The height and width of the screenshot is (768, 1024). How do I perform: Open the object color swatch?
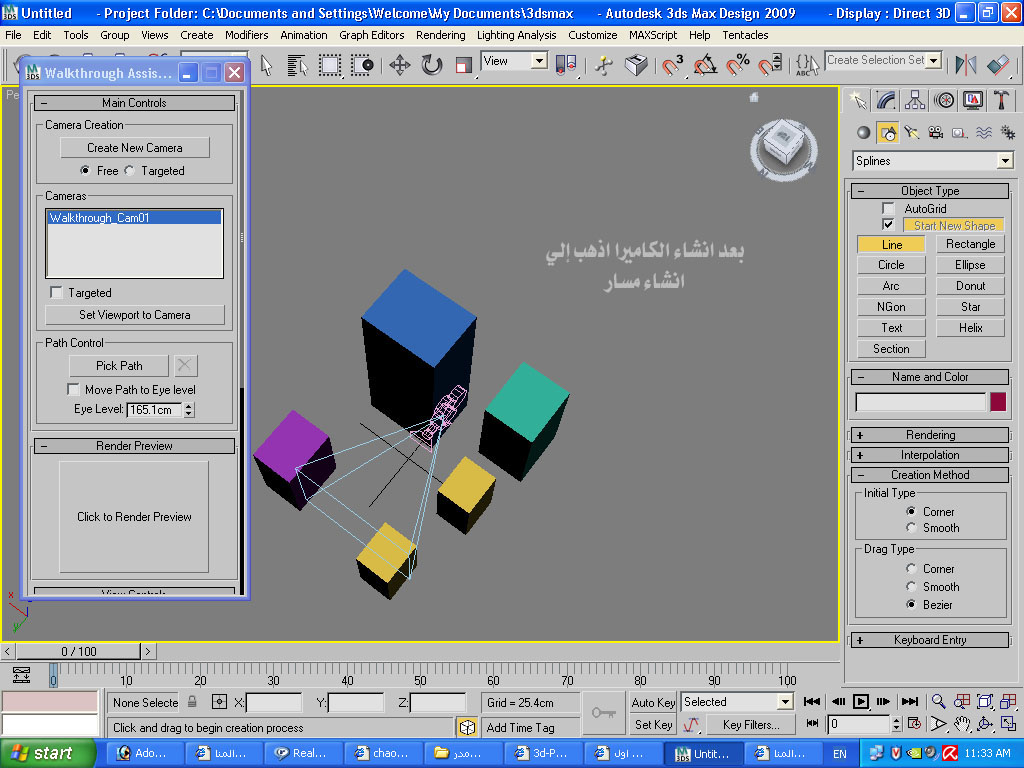pyautogui.click(x=998, y=402)
